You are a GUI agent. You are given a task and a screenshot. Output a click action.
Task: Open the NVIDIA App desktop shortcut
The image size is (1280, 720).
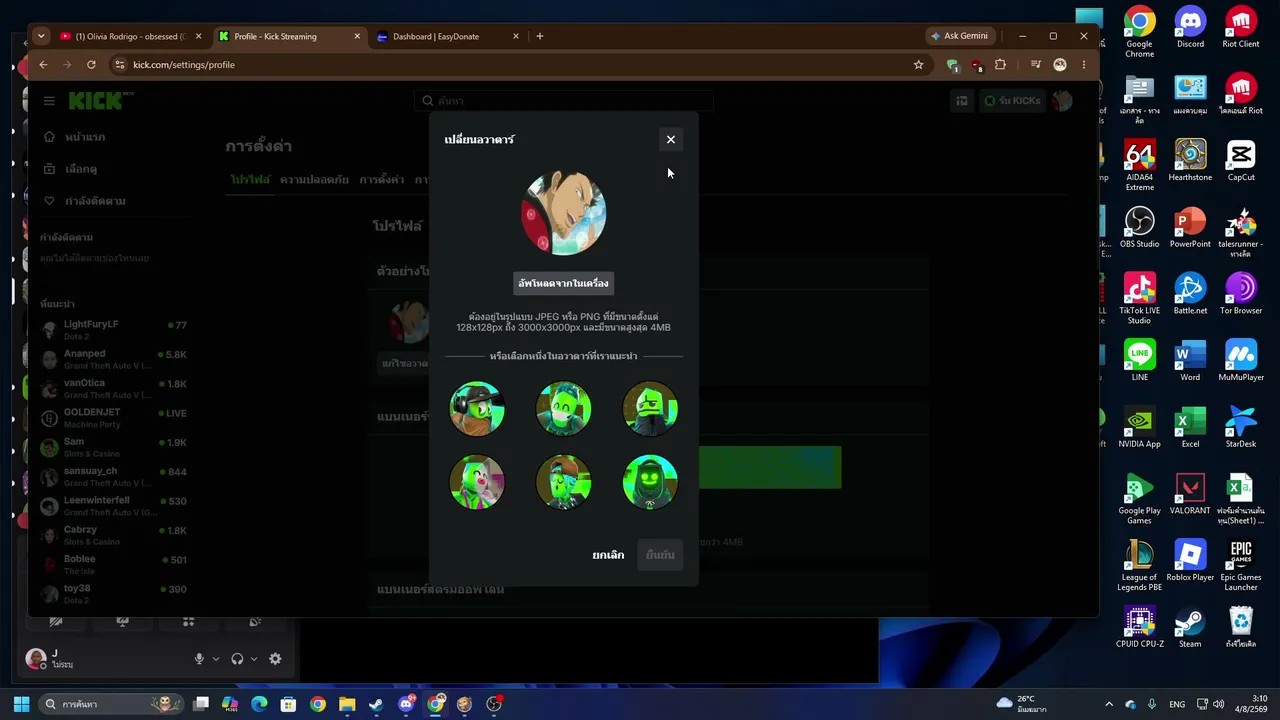click(x=1139, y=428)
